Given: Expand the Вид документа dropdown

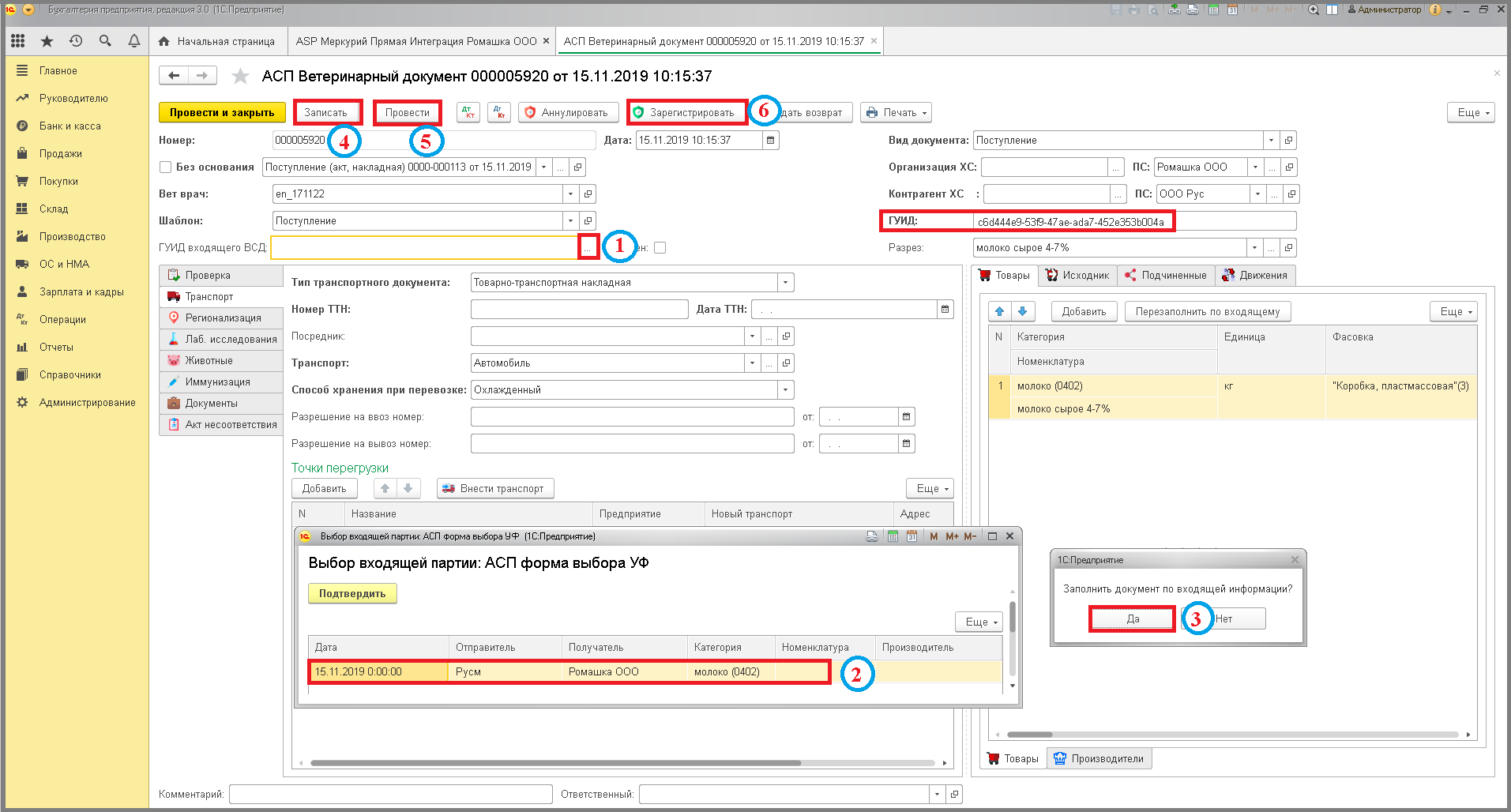Looking at the screenshot, I should 1271,141.
